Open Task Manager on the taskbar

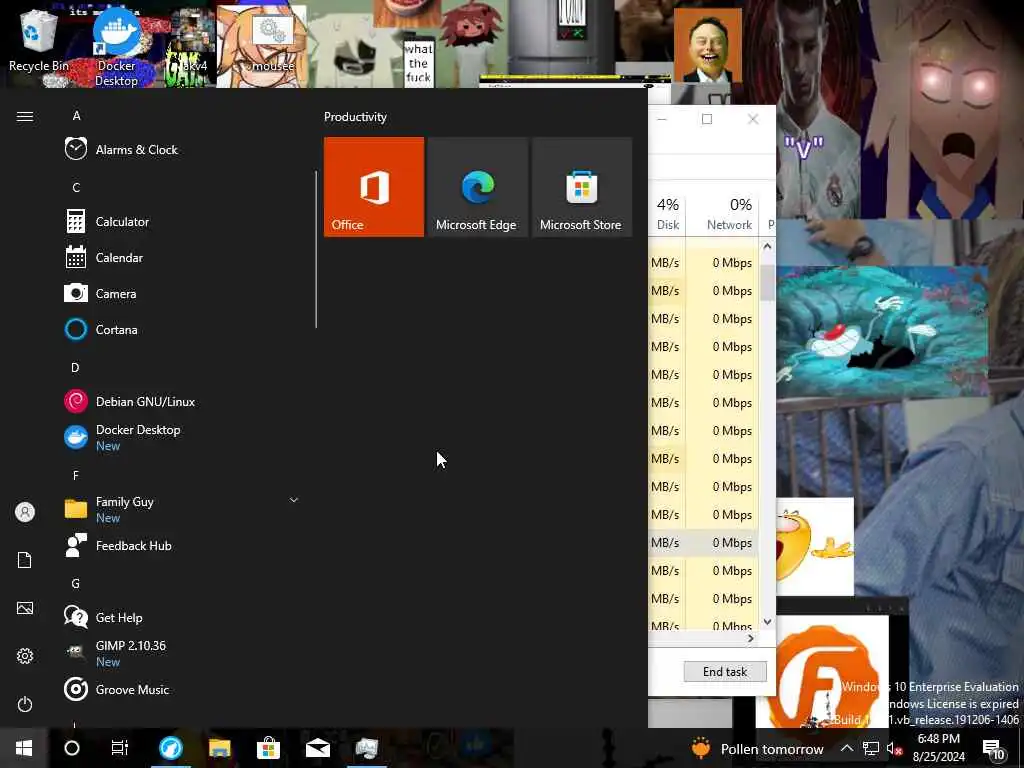point(366,748)
